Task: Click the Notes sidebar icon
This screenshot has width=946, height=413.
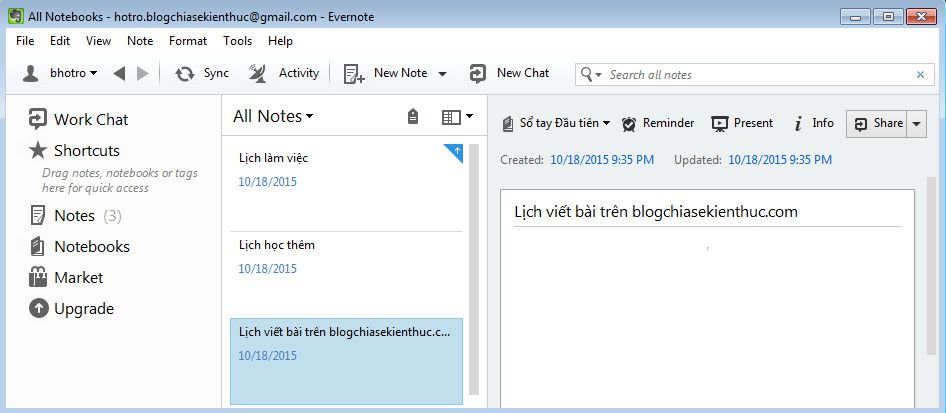Action: click(37, 215)
